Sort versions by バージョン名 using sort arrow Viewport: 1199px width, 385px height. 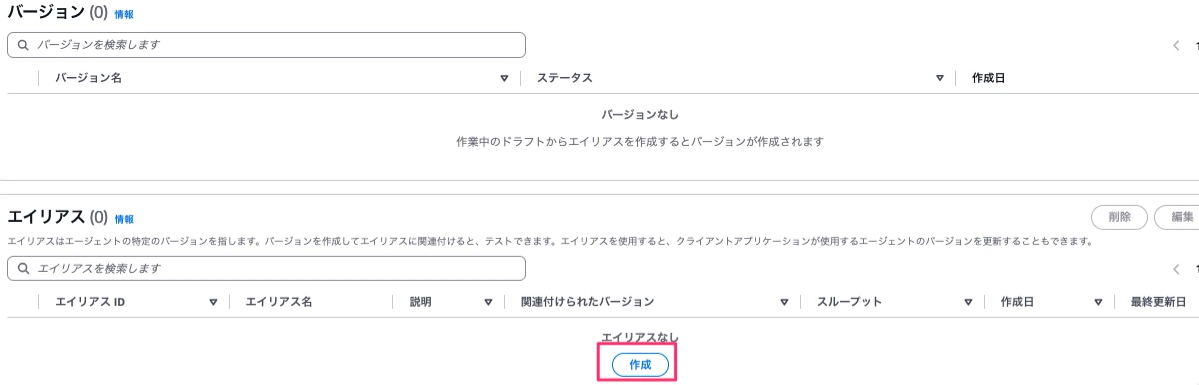[x=504, y=79]
